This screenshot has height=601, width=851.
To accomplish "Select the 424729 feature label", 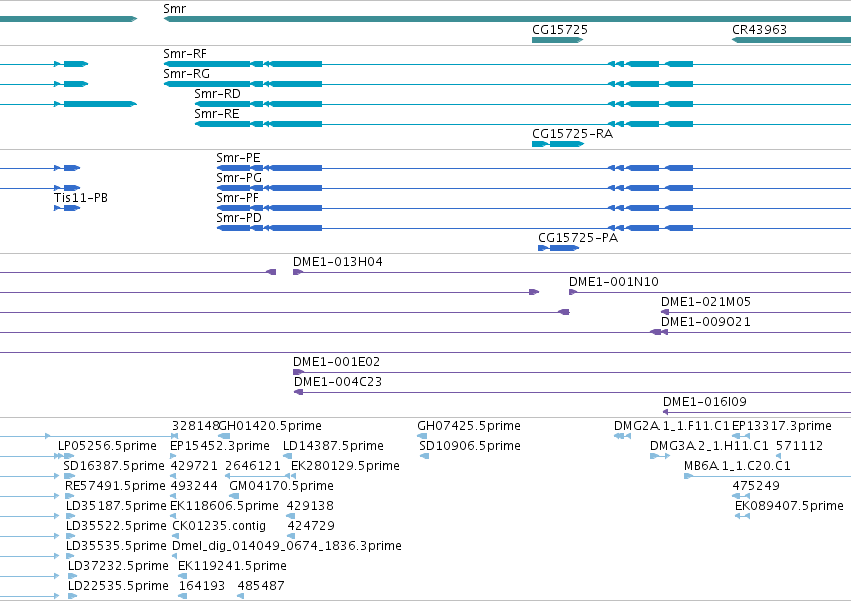I will 311,527.
